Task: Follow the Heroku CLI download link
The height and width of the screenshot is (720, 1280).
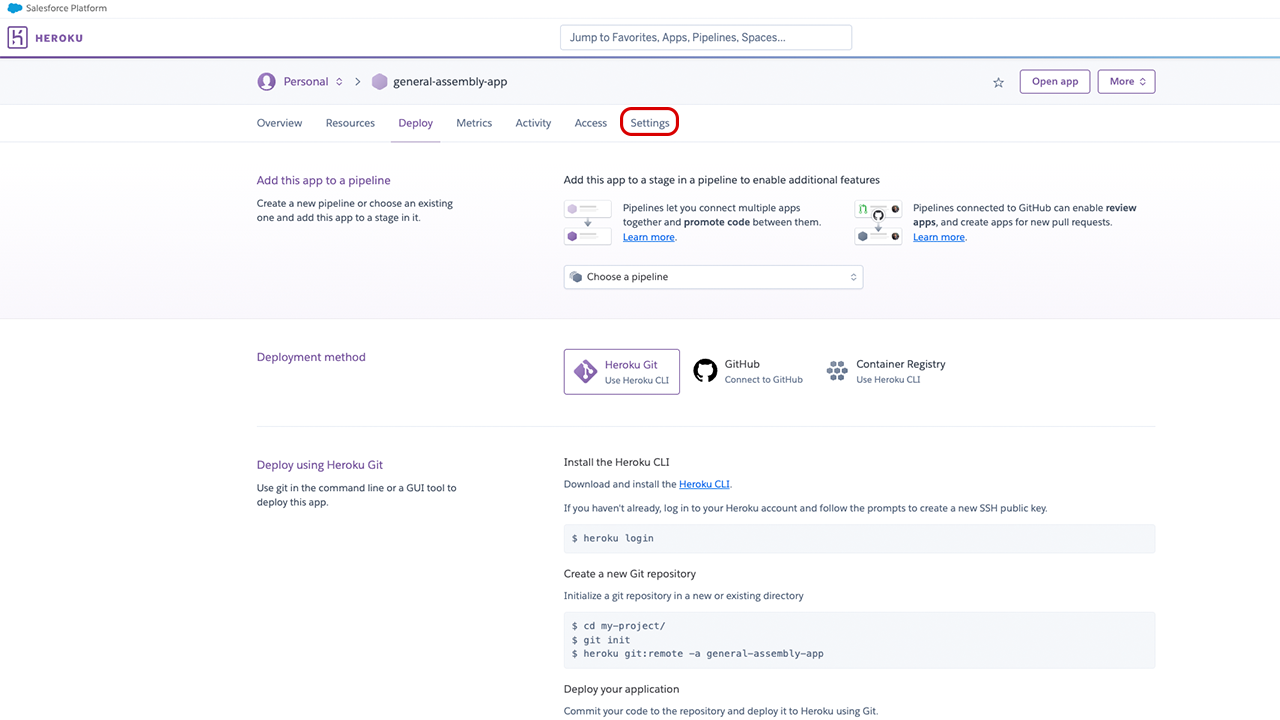Action: tap(704, 484)
